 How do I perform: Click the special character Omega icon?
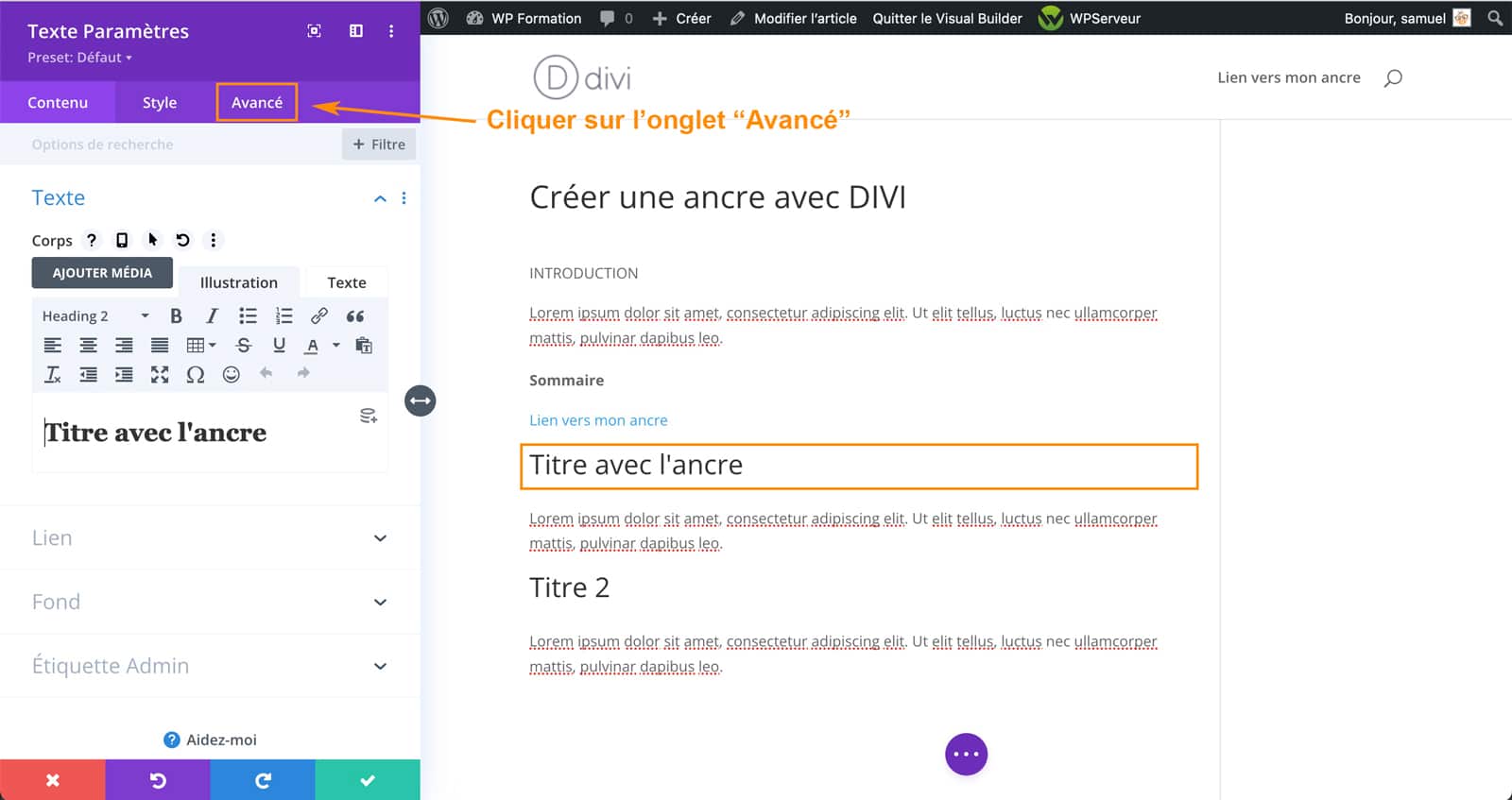pyautogui.click(x=196, y=375)
